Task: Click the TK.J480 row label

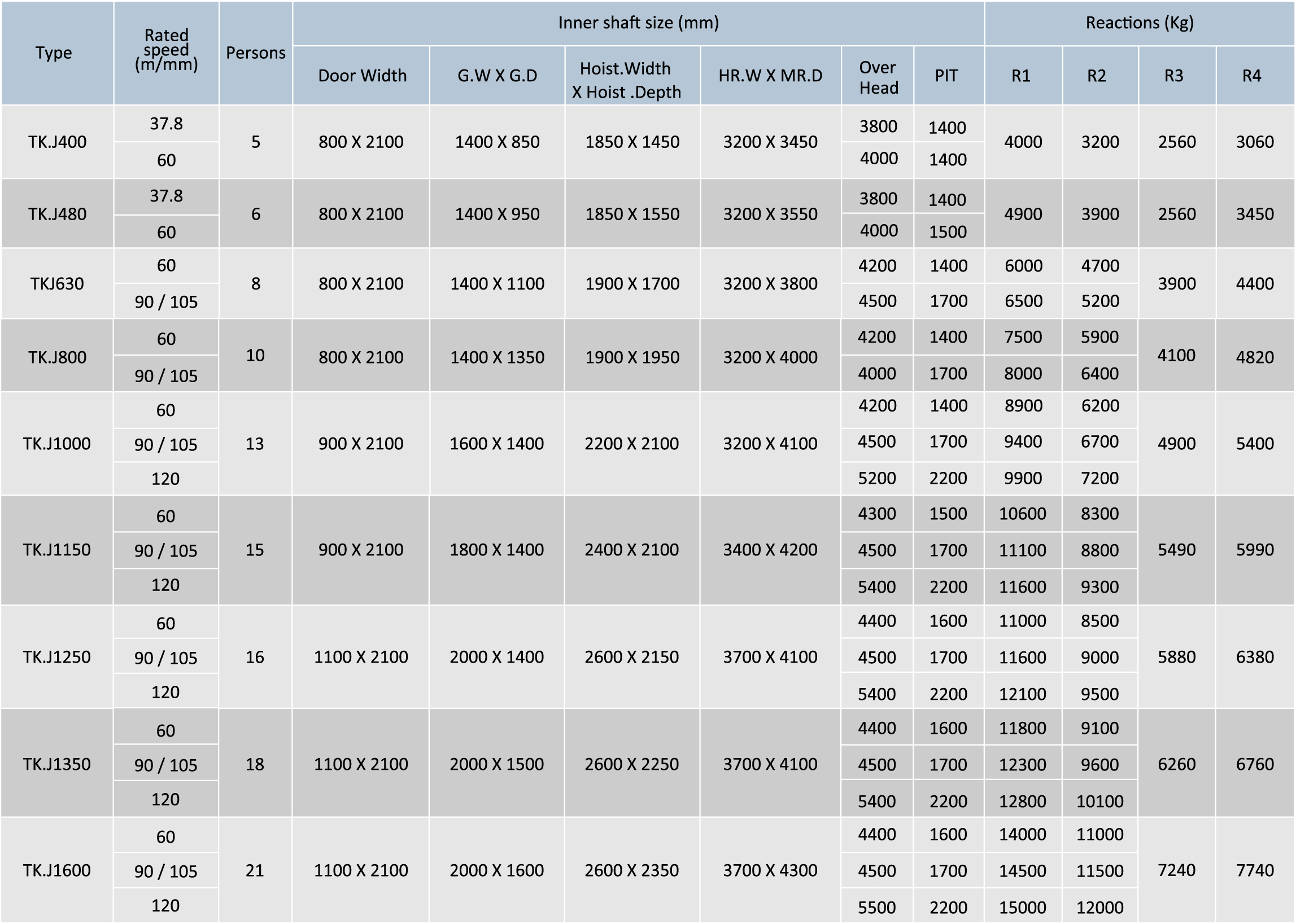Action: (57, 214)
